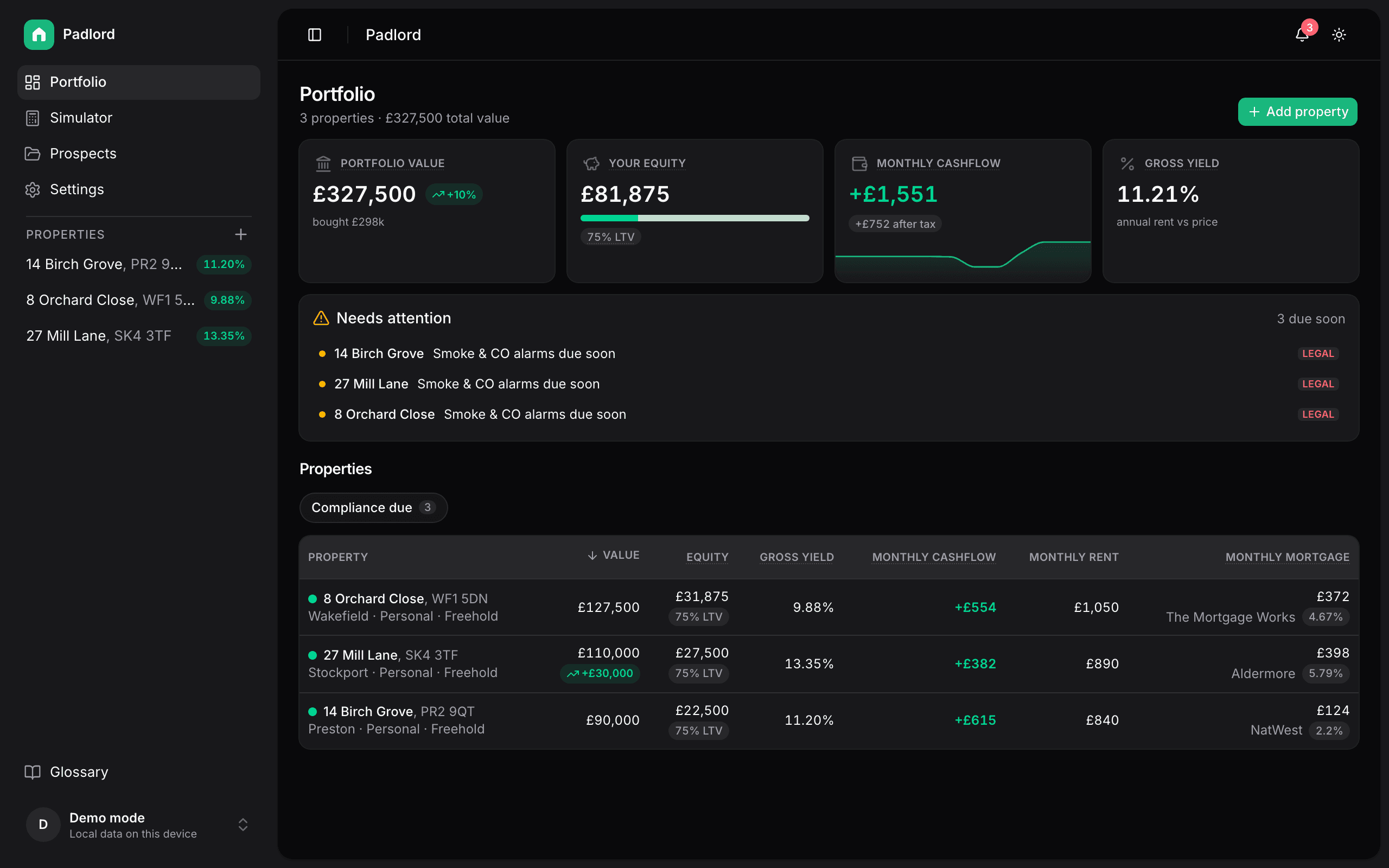Sort by Gross Yield column header

797,557
